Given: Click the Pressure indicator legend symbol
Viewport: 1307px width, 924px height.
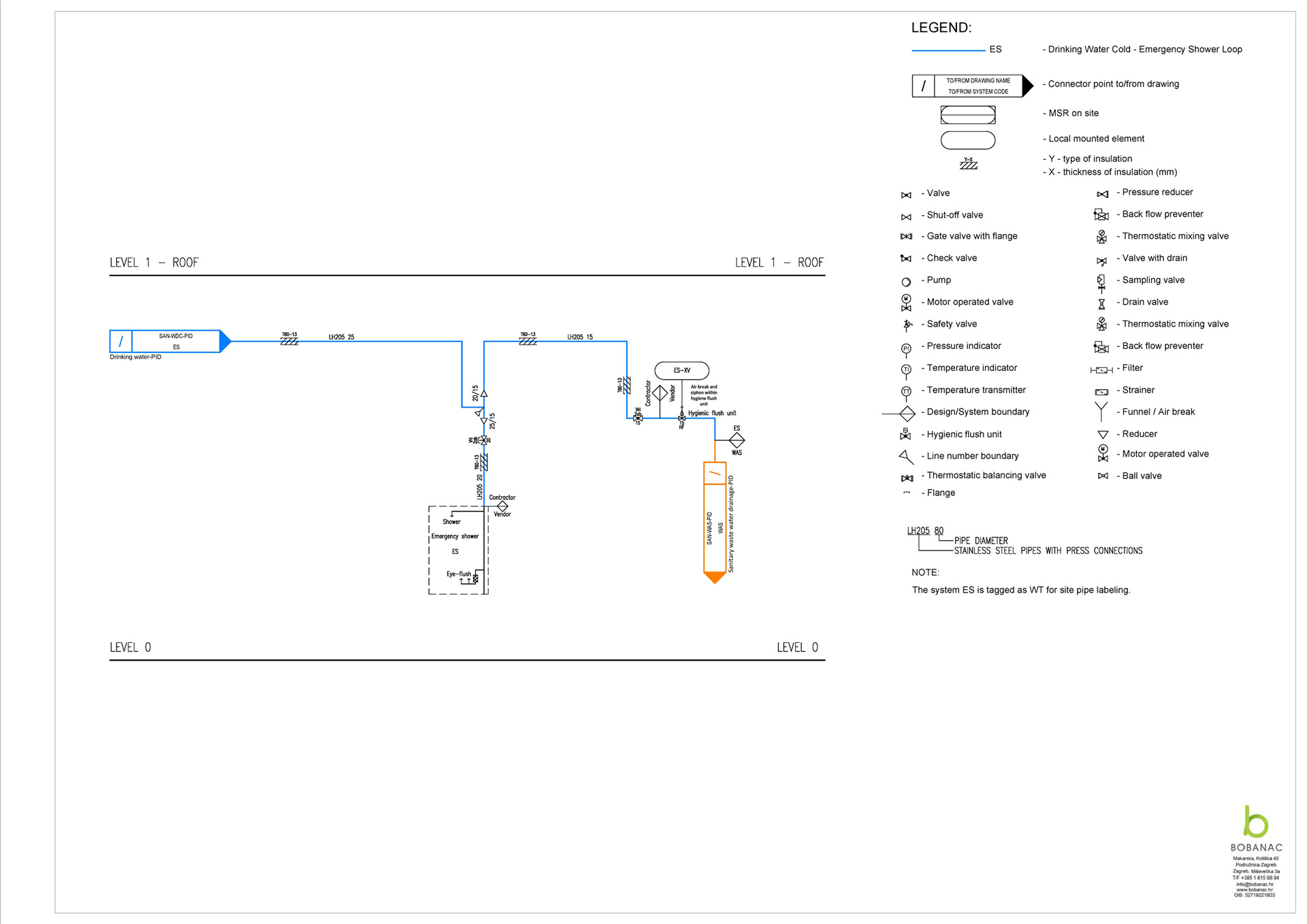Looking at the screenshot, I should (x=906, y=349).
